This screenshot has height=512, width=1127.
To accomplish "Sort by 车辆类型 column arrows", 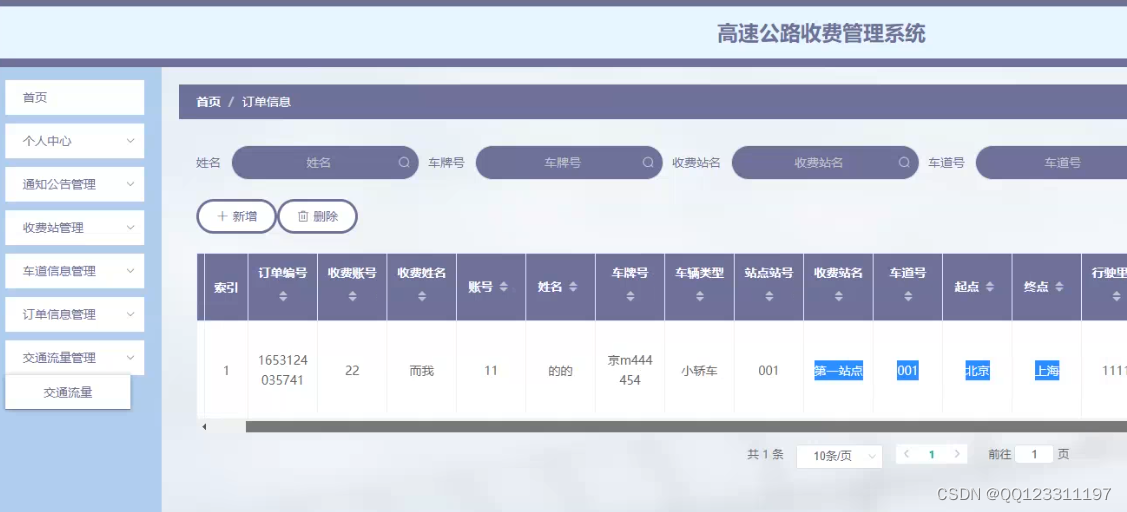I will pos(699,296).
